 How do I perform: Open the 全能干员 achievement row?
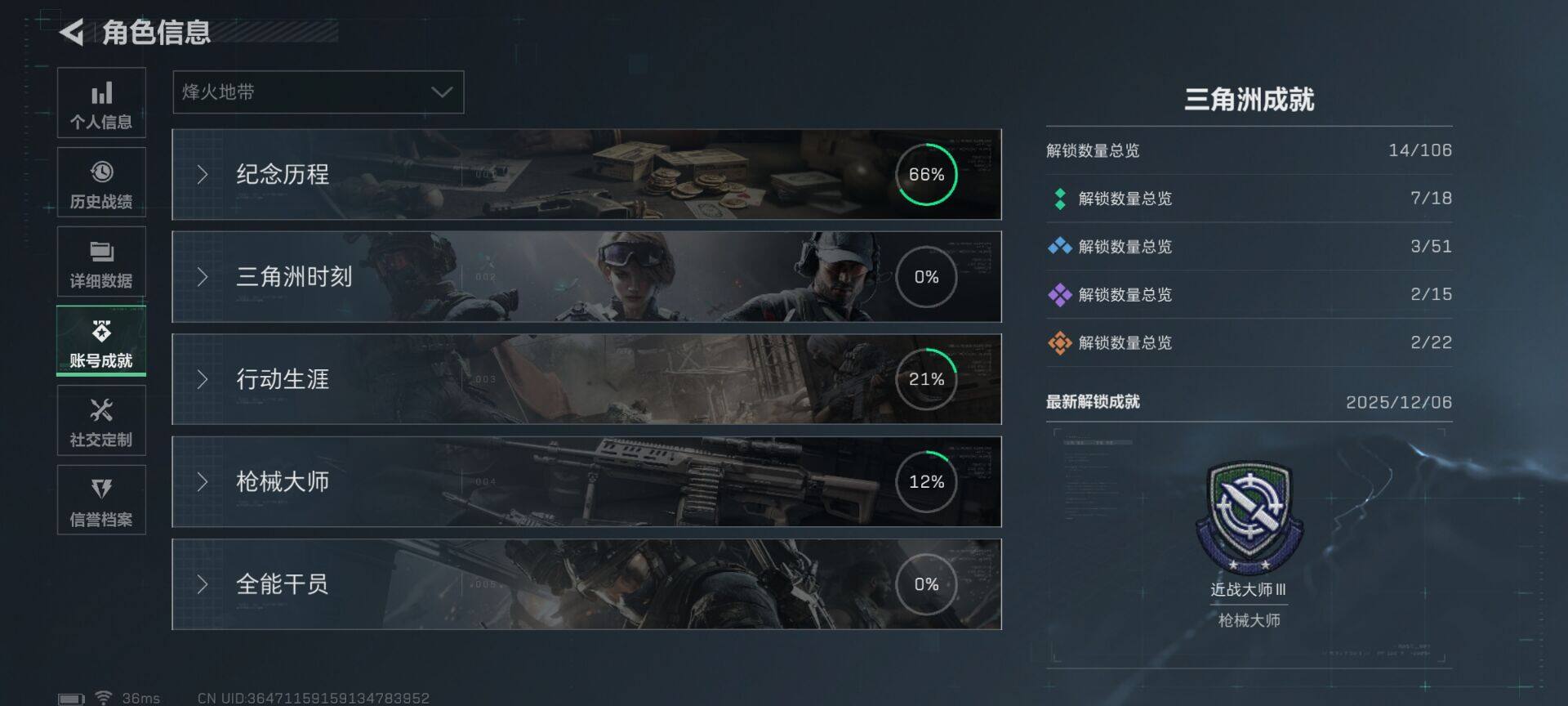586,584
